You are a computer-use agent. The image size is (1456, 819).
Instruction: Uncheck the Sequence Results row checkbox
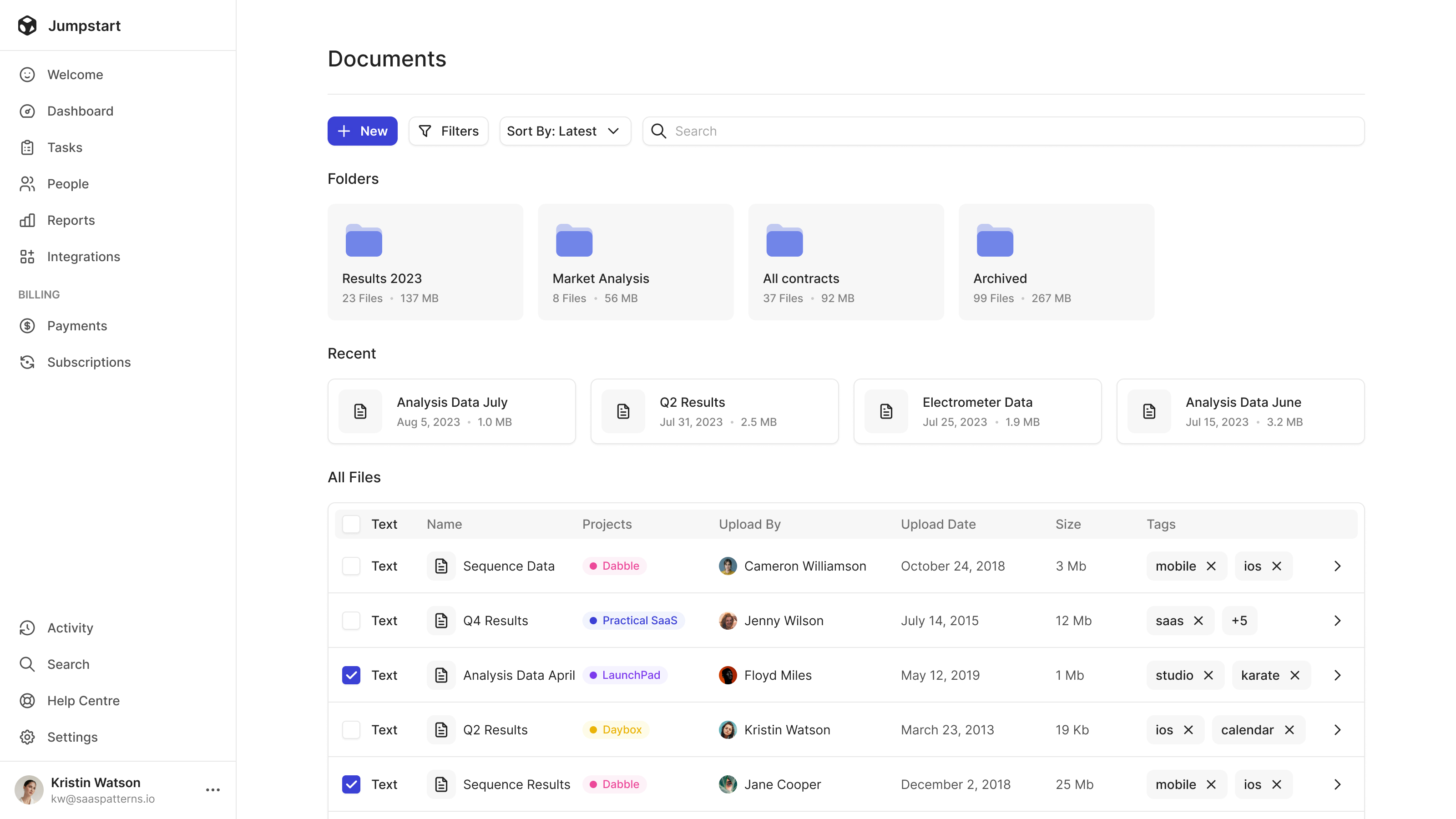[x=351, y=784]
